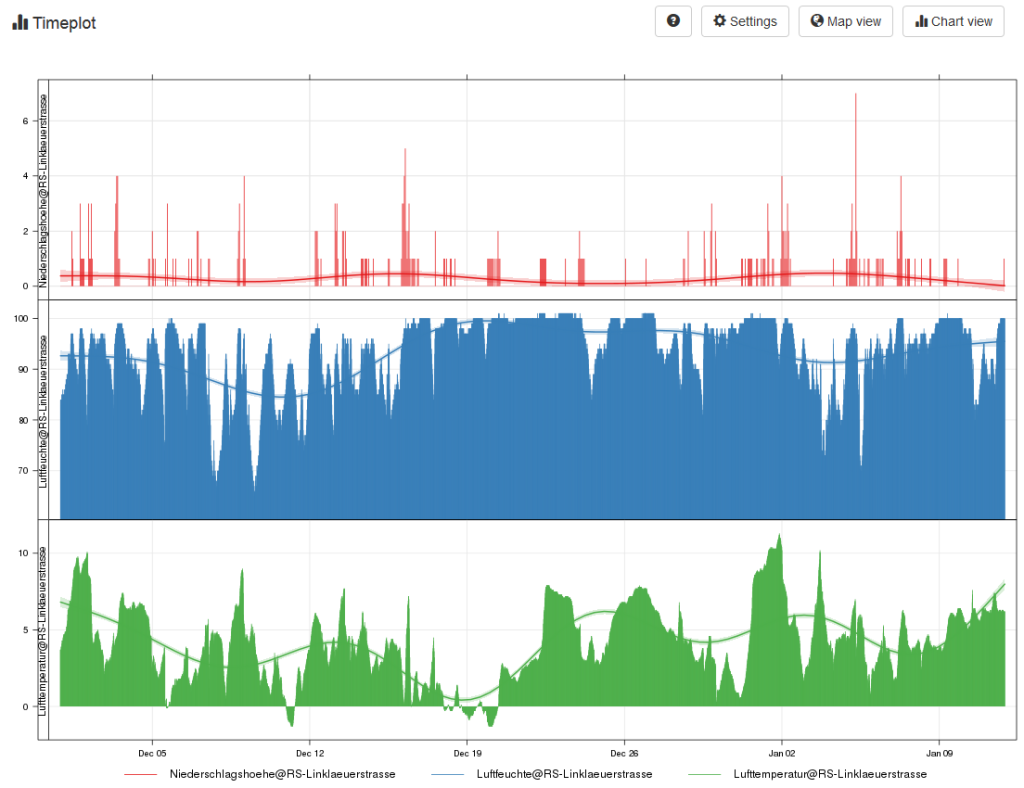This screenshot has width=1024, height=788.
Task: Click the 10 tick on temperature axis
Action: 24,553
